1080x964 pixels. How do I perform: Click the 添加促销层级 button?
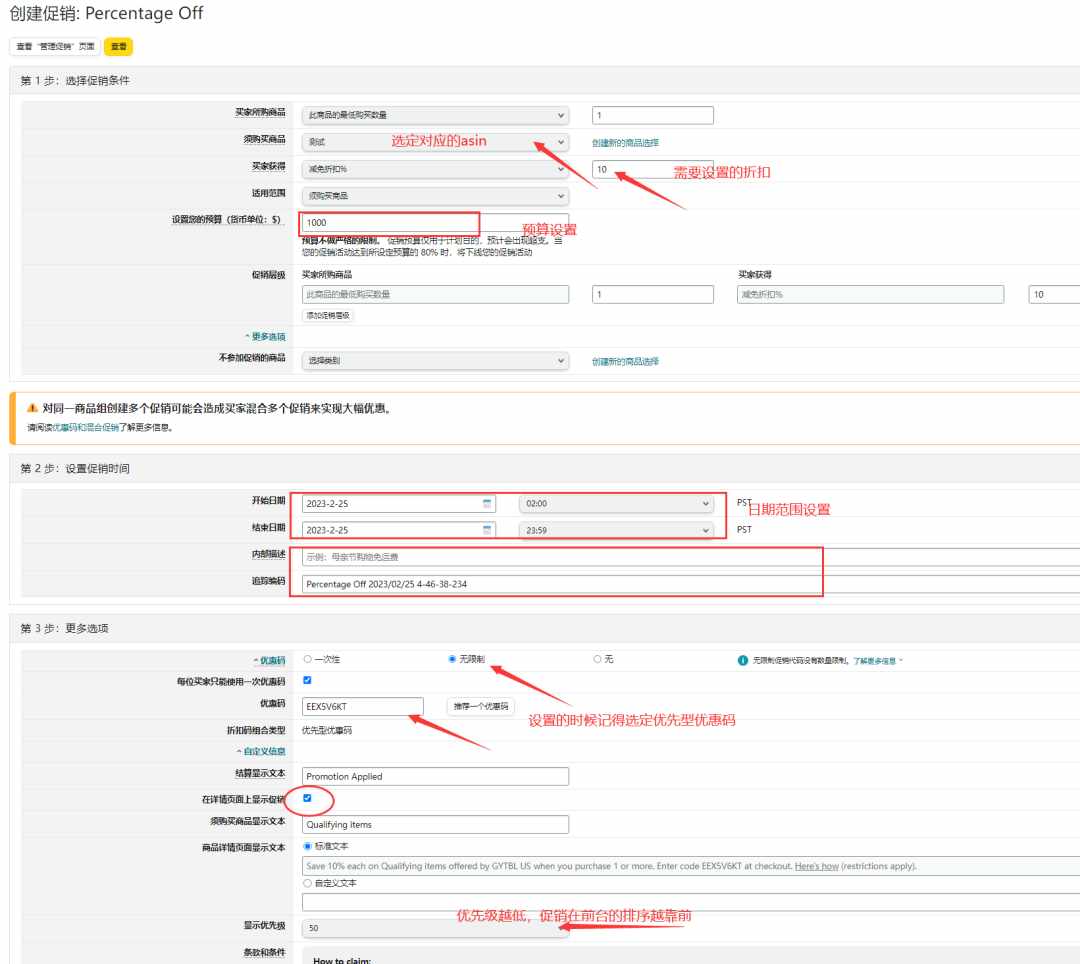(x=328, y=315)
